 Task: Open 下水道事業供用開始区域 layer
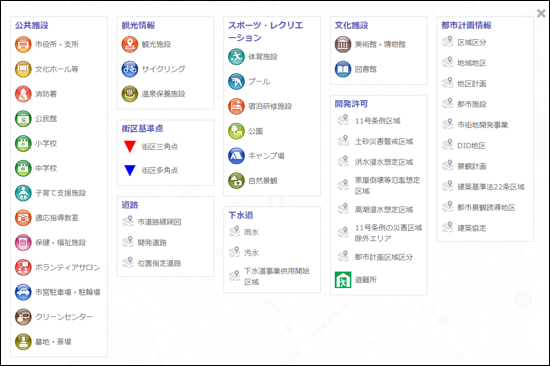(x=269, y=276)
